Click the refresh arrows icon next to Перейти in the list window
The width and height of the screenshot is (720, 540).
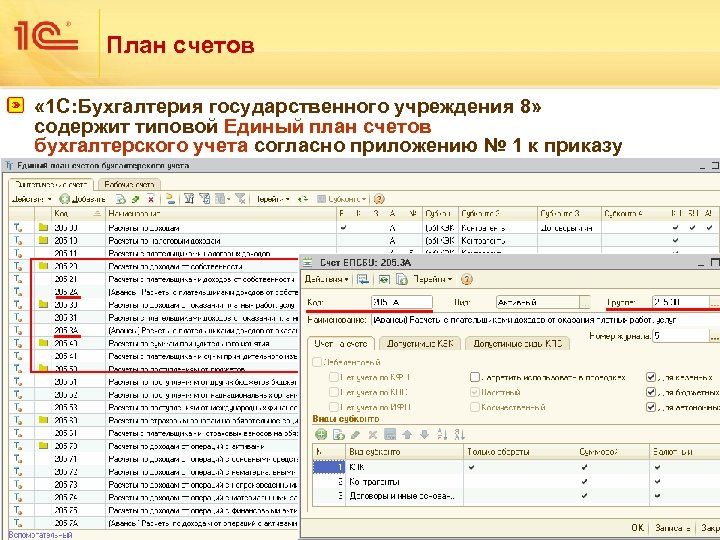pyautogui.click(x=303, y=199)
